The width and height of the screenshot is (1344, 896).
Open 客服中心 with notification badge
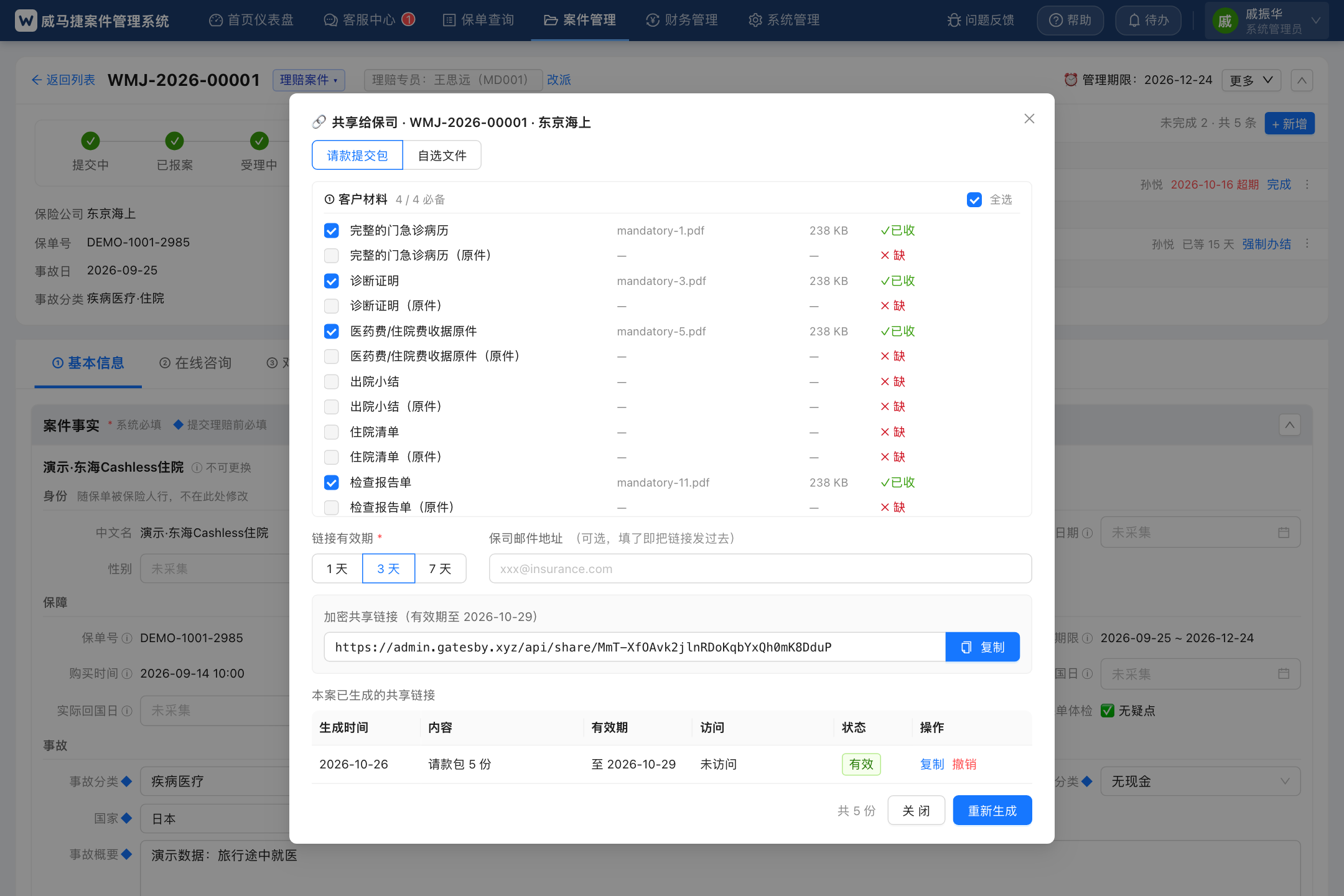[x=369, y=21]
